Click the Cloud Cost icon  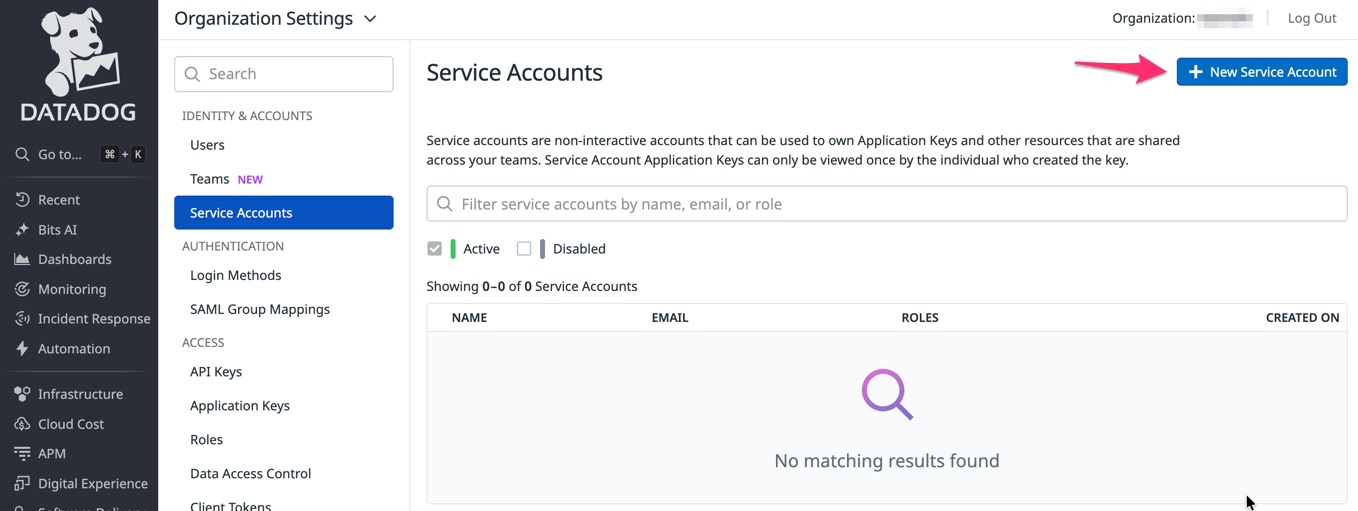point(22,424)
